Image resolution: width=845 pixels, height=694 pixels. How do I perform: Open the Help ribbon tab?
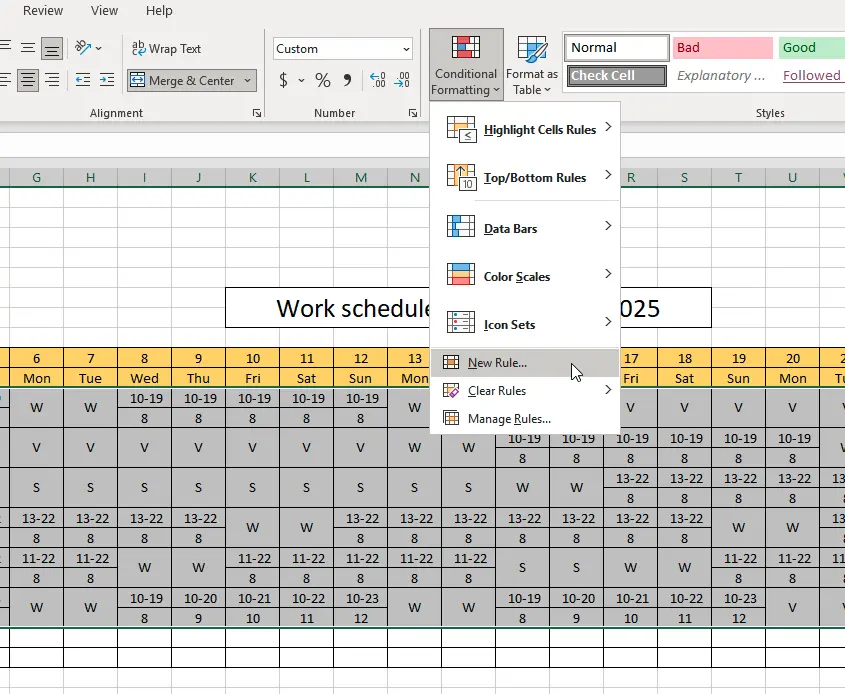159,11
